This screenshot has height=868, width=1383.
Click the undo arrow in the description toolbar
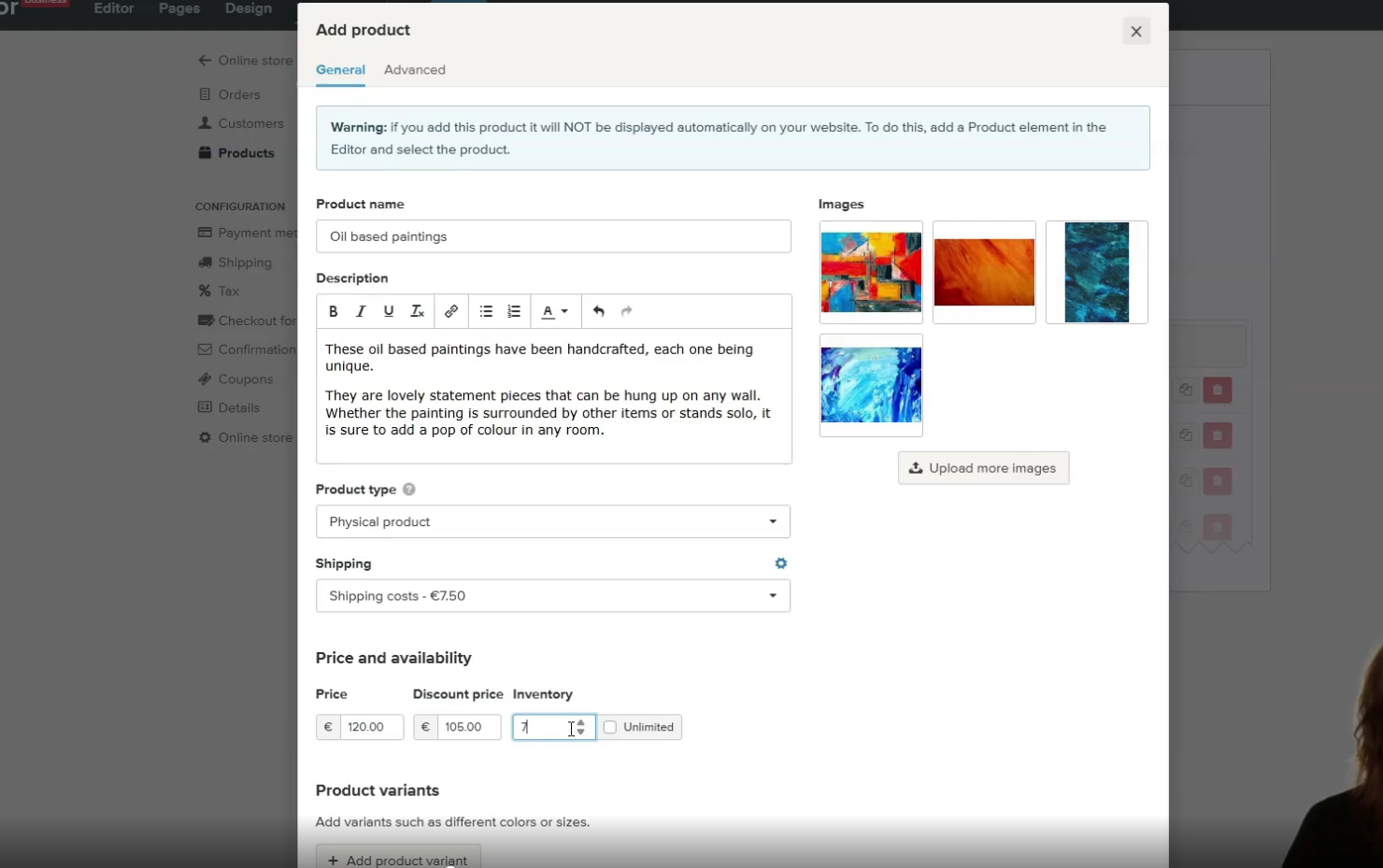[599, 311]
